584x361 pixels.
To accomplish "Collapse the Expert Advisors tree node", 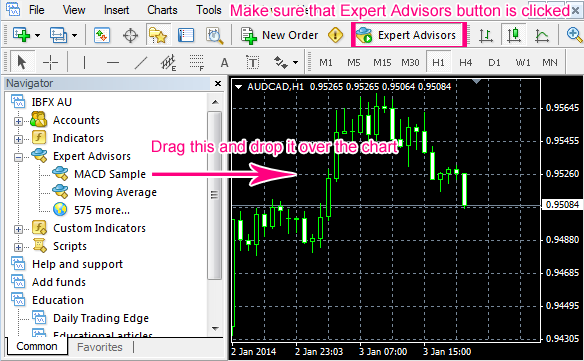I will (x=18, y=157).
